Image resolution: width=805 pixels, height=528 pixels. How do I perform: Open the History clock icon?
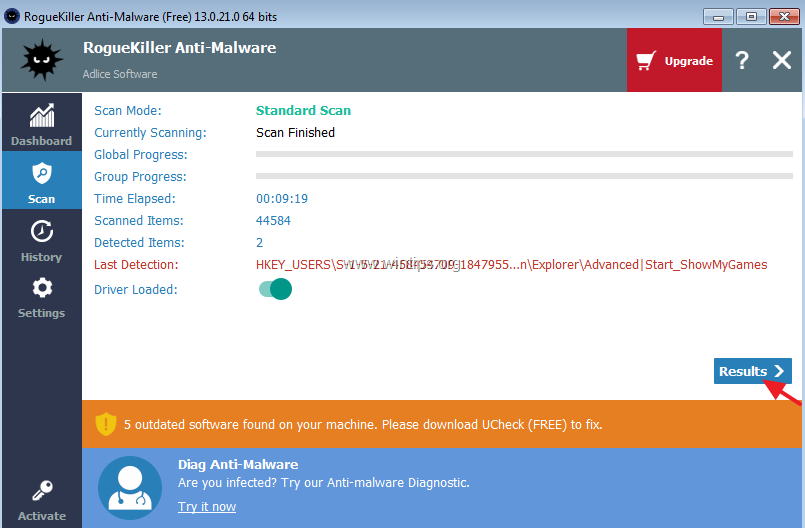pyautogui.click(x=42, y=231)
